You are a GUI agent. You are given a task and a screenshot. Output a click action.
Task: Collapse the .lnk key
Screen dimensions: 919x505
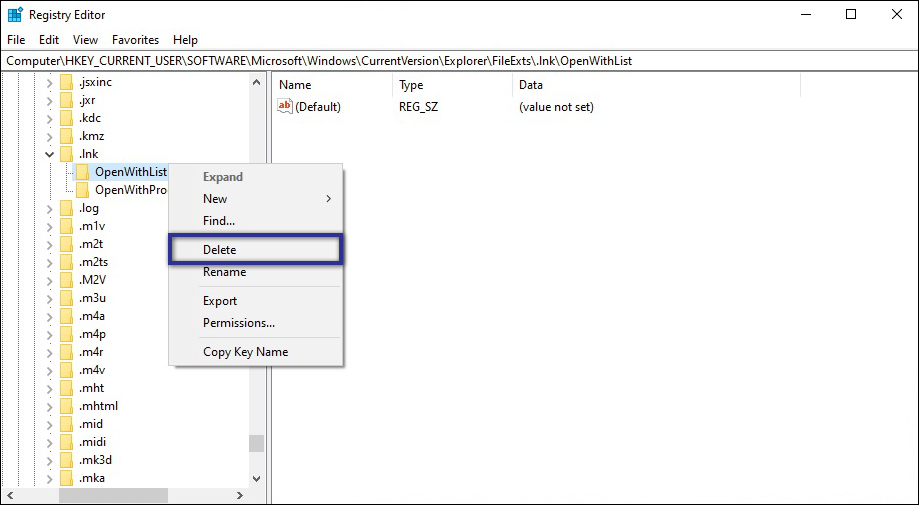click(x=50, y=154)
